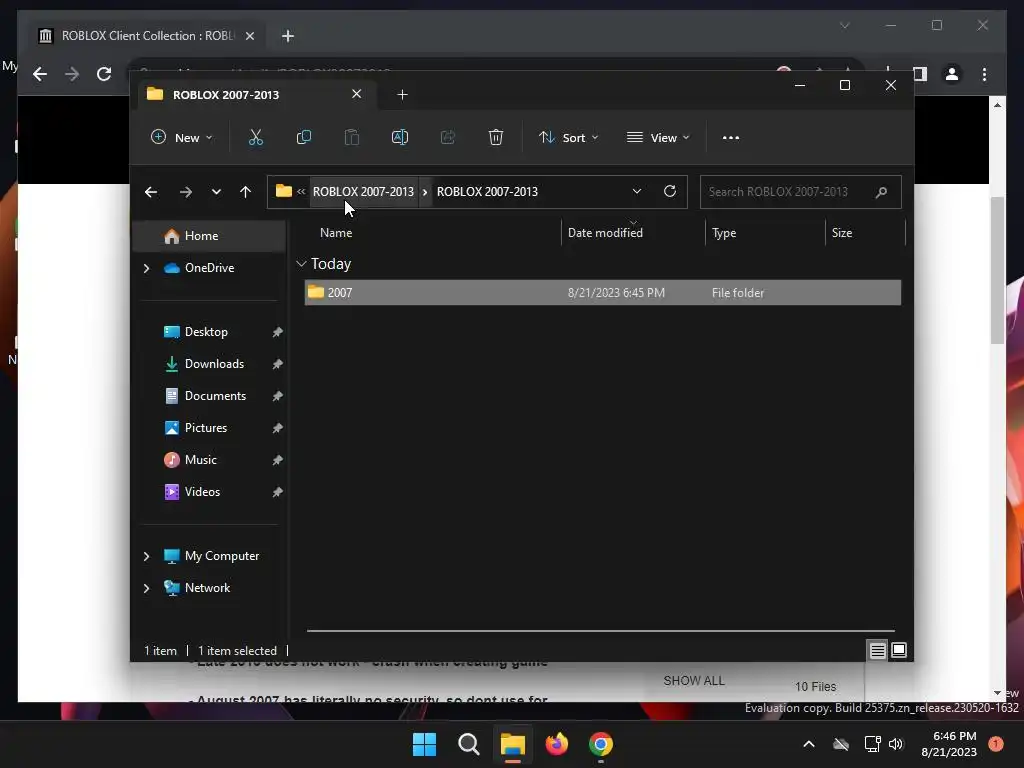The image size is (1024, 768).
Task: Show hidden system tray icons
Action: point(808,744)
